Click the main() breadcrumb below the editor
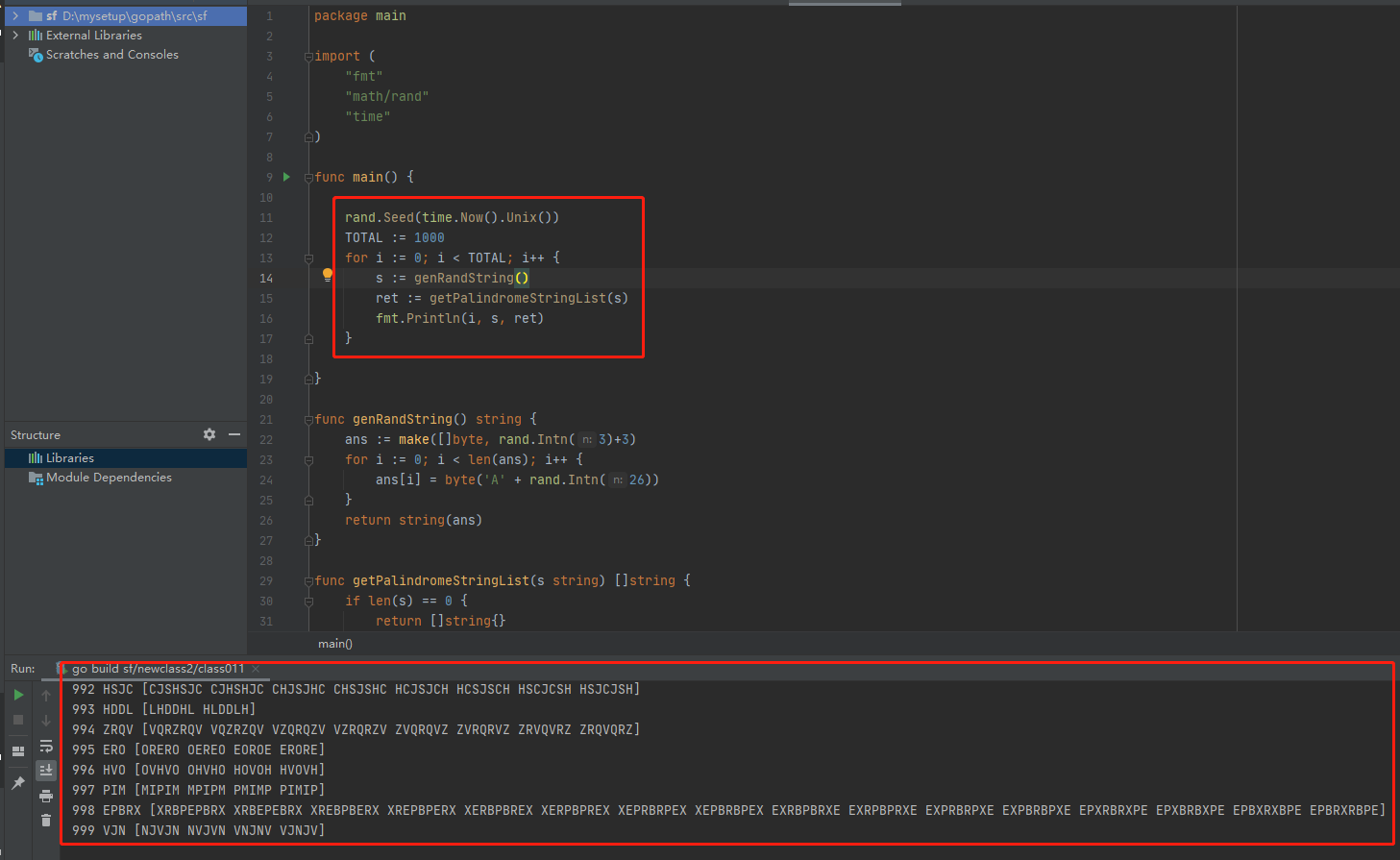This screenshot has height=860, width=1400. pyautogui.click(x=335, y=644)
